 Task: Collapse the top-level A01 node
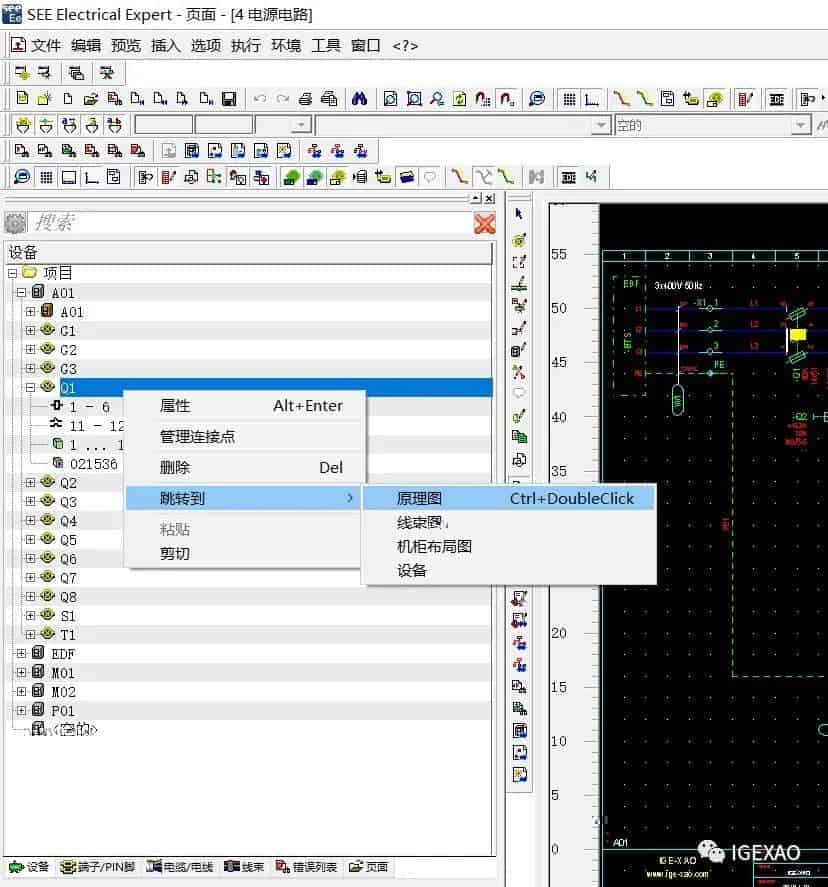click(x=21, y=293)
